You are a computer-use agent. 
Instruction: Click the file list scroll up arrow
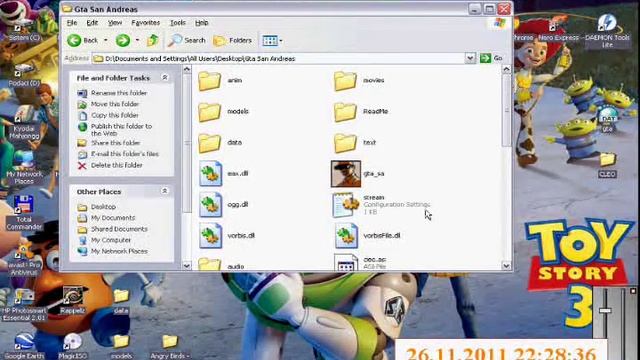[x=506, y=69]
